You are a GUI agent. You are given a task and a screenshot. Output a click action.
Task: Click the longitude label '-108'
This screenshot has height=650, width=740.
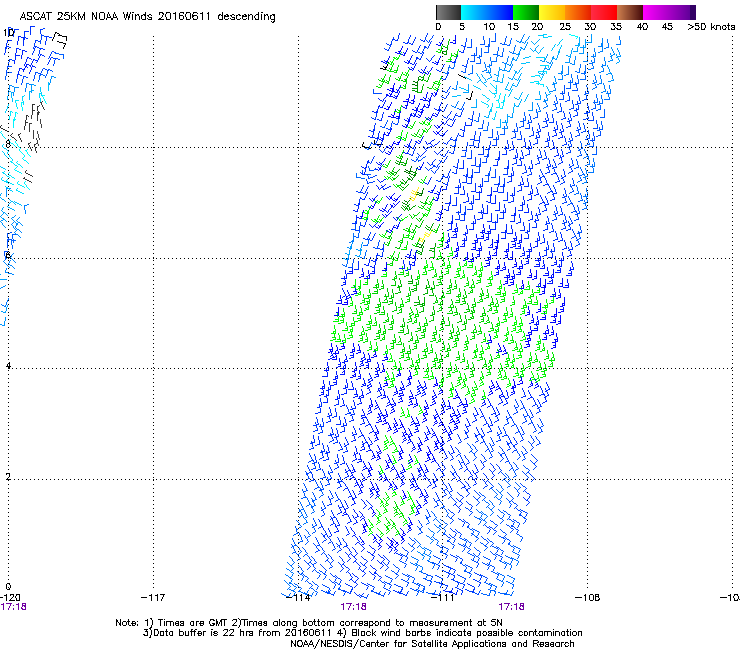pyautogui.click(x=588, y=598)
